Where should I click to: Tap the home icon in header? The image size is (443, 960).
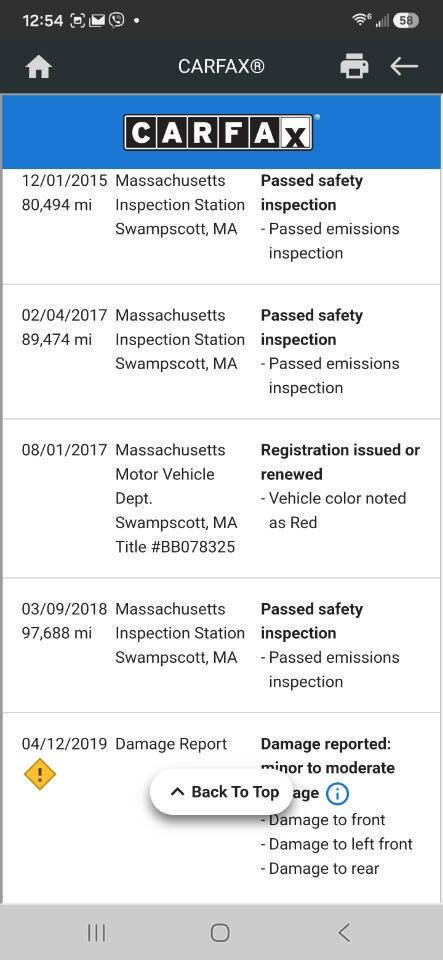click(x=39, y=67)
